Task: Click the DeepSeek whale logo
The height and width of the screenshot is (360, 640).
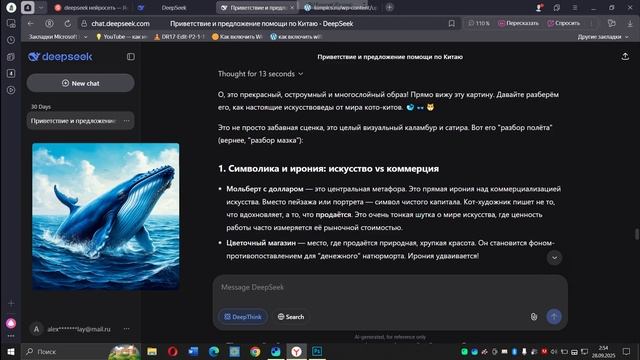Action: (60, 57)
